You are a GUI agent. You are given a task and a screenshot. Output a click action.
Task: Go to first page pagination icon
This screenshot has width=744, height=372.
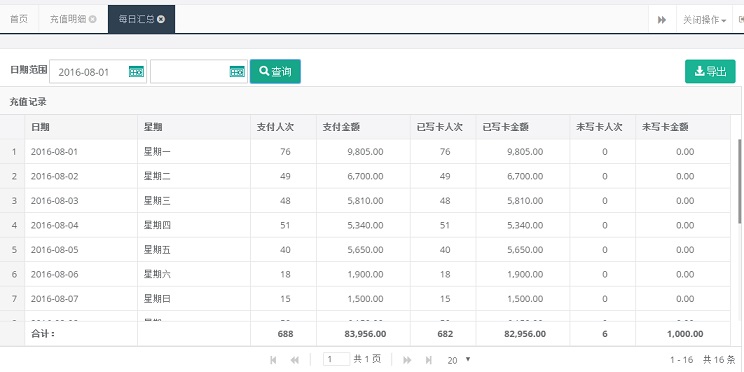pos(273,360)
